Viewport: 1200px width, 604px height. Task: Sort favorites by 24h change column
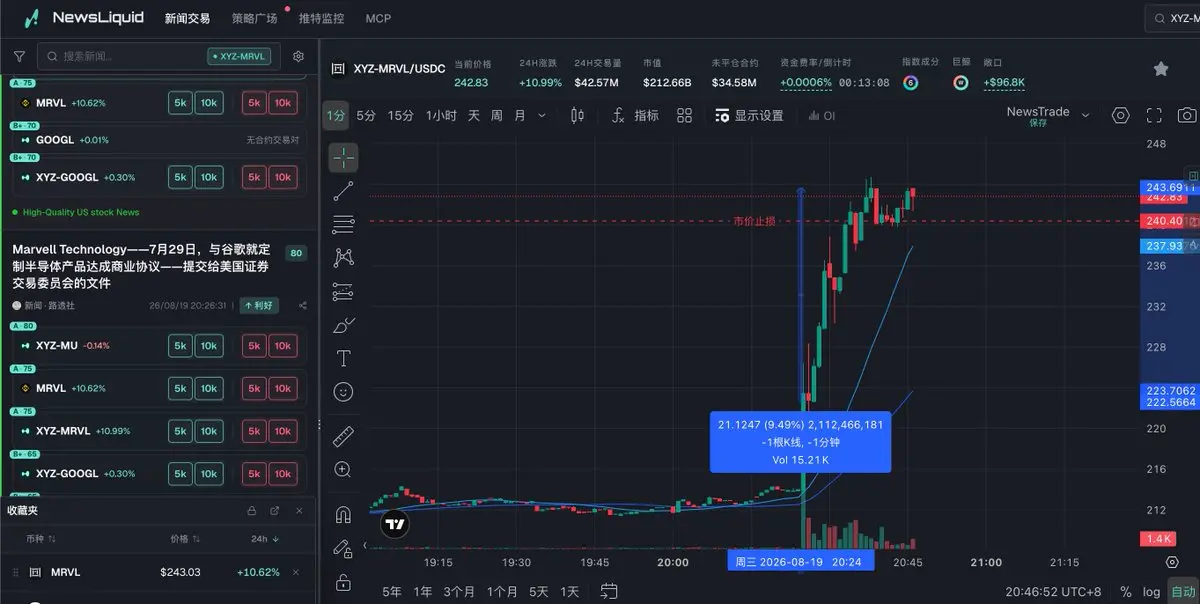265,539
